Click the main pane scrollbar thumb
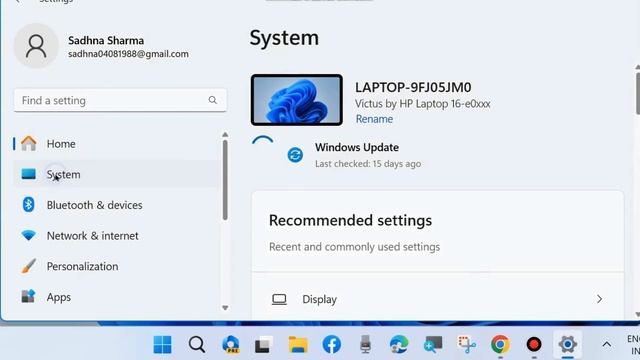The image size is (640, 360). [638, 93]
